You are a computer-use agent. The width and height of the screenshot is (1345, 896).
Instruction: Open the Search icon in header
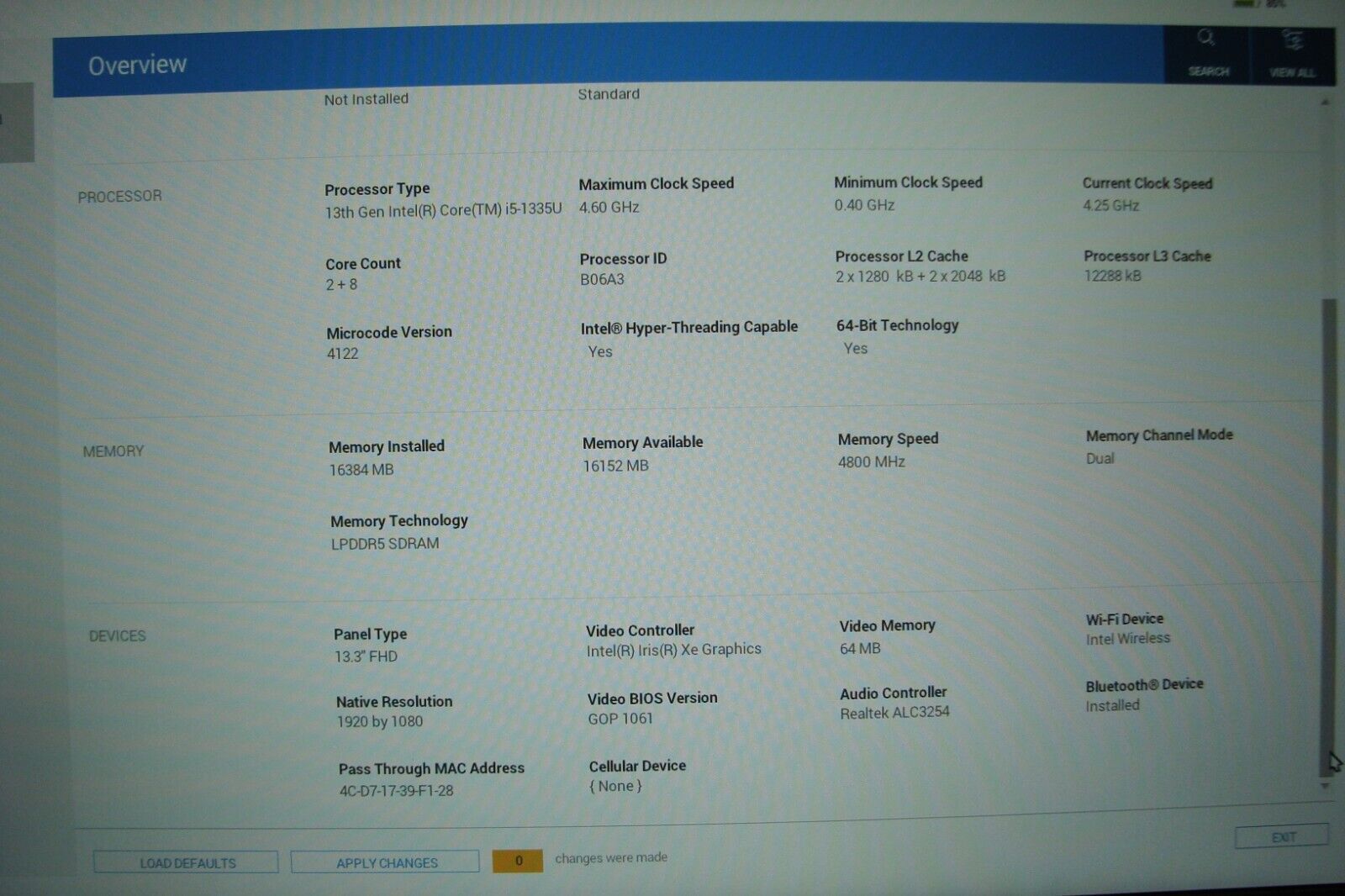[x=1207, y=53]
